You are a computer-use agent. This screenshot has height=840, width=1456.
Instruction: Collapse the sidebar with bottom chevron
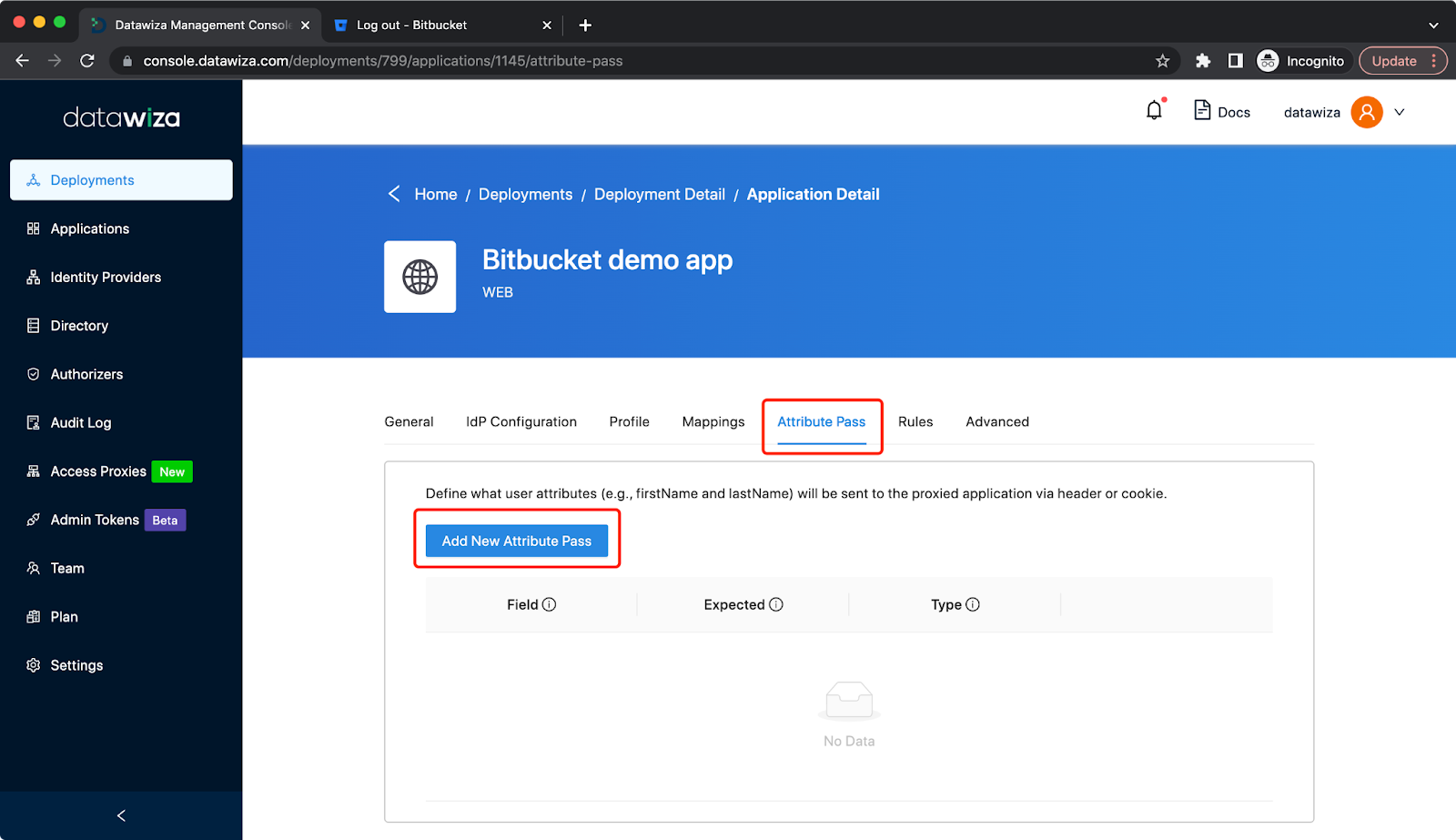tap(121, 815)
